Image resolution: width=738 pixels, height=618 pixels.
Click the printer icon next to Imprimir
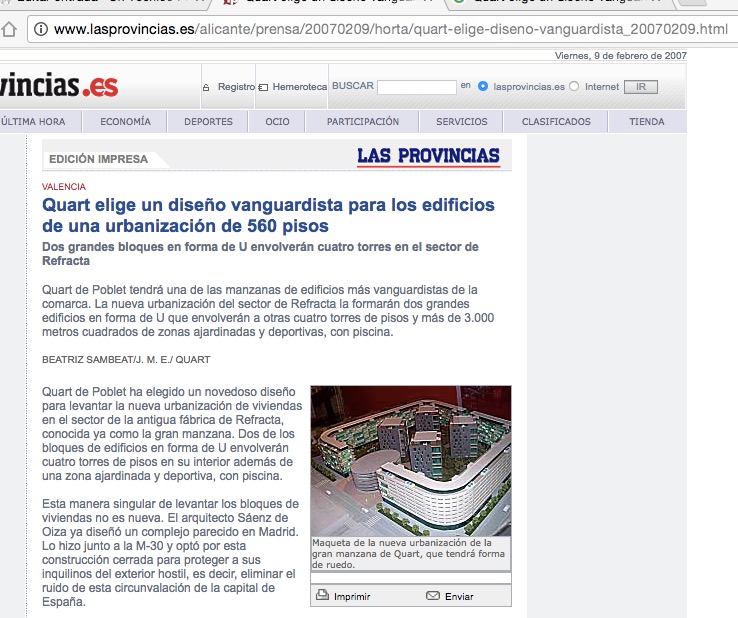pos(322,596)
